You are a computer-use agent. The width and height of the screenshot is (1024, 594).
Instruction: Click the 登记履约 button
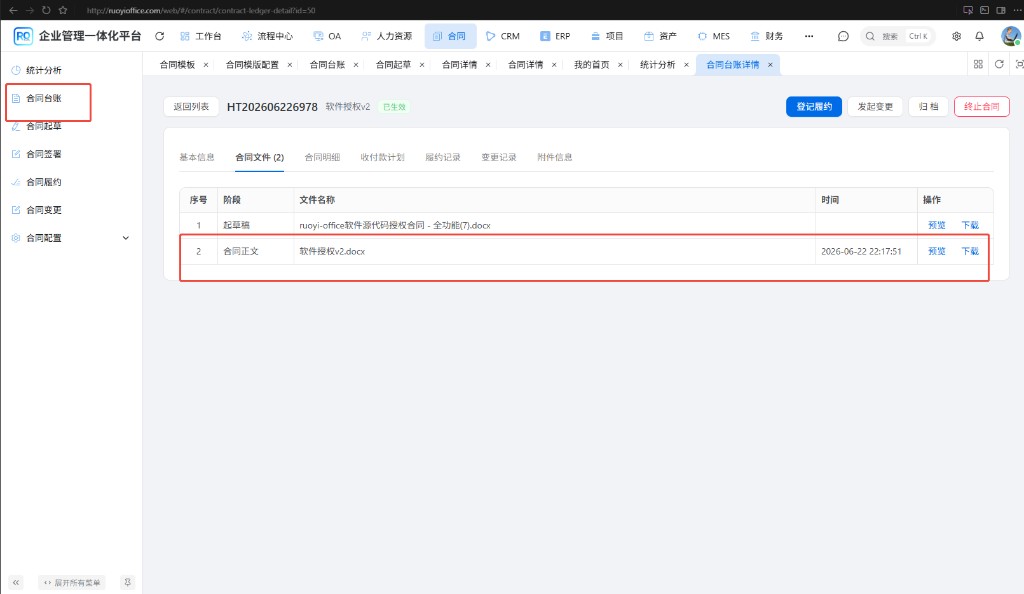[x=814, y=106]
